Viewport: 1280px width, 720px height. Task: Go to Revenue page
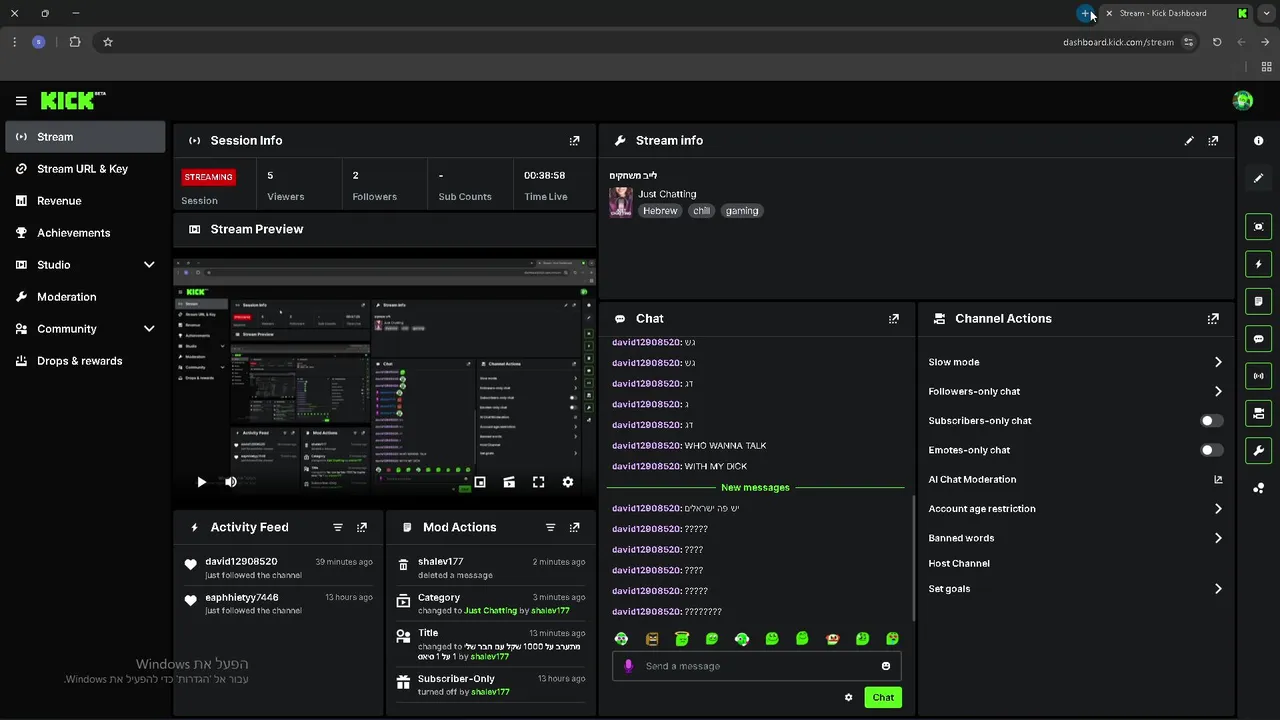pos(85,201)
